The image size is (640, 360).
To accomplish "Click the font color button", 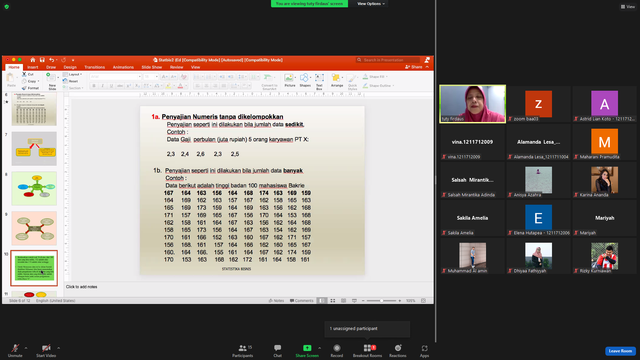I will (180, 86).
